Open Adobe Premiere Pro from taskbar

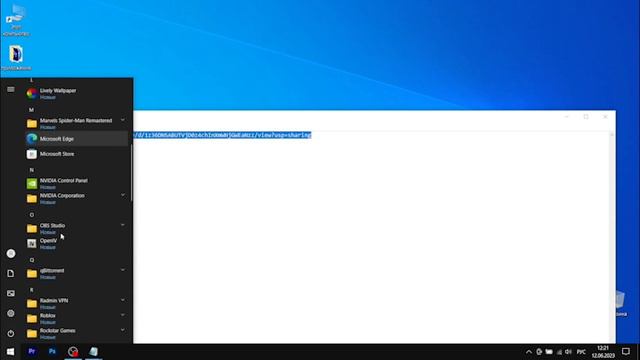pyautogui.click(x=31, y=351)
